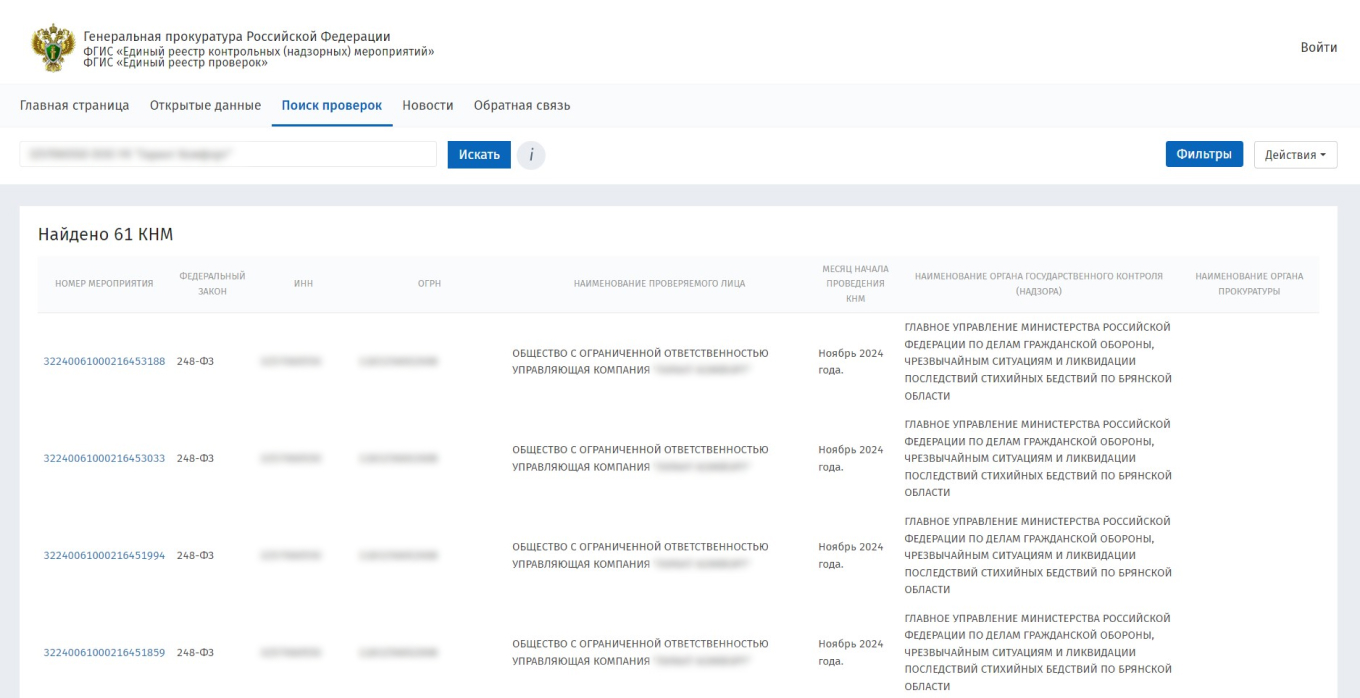The image size is (1360, 698).
Task: Open inspection 32240061000216451994
Action: tap(104, 555)
